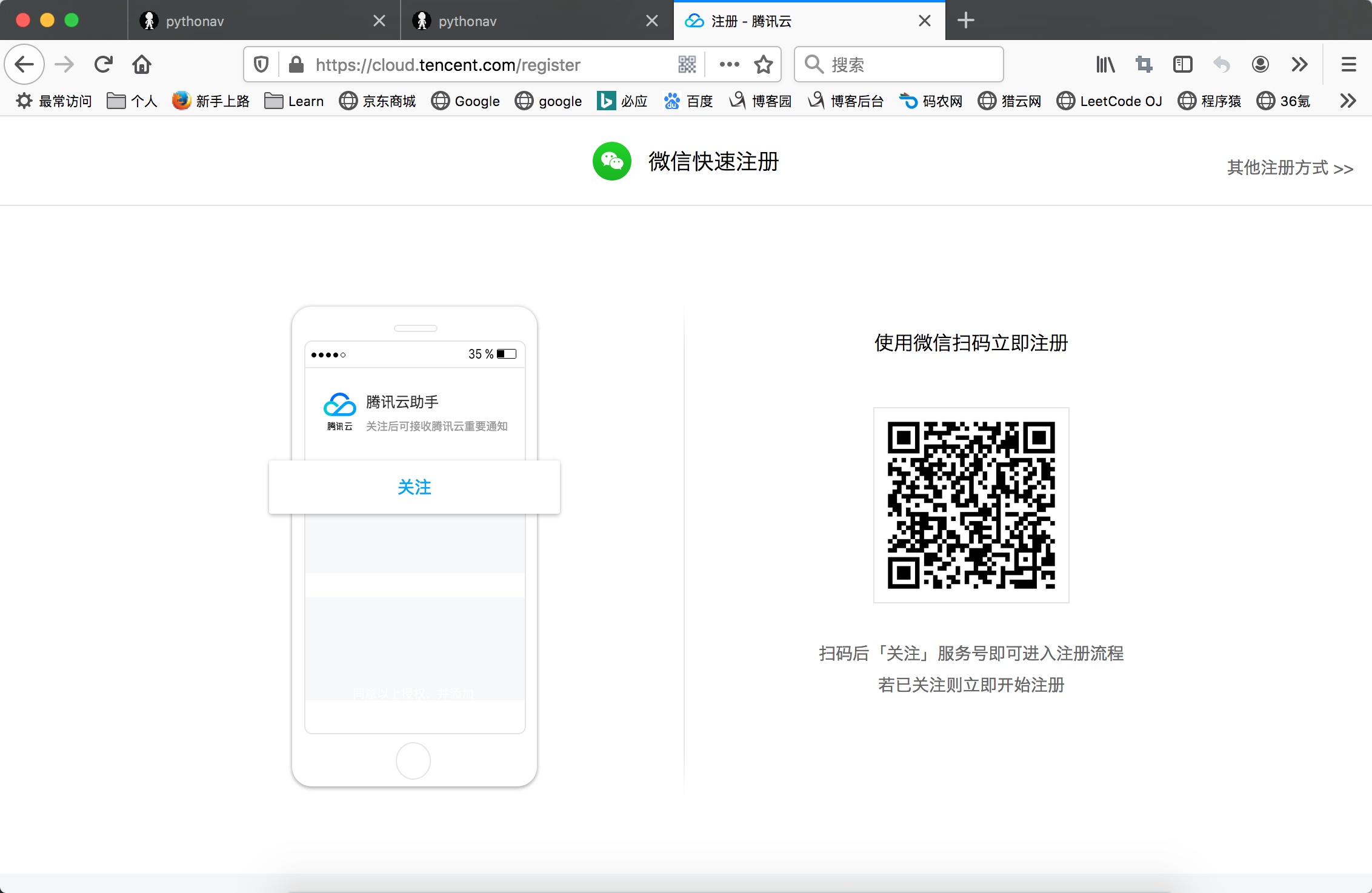Click the 微信快速注册 heading
This screenshot has height=893, width=1372.
pos(714,161)
